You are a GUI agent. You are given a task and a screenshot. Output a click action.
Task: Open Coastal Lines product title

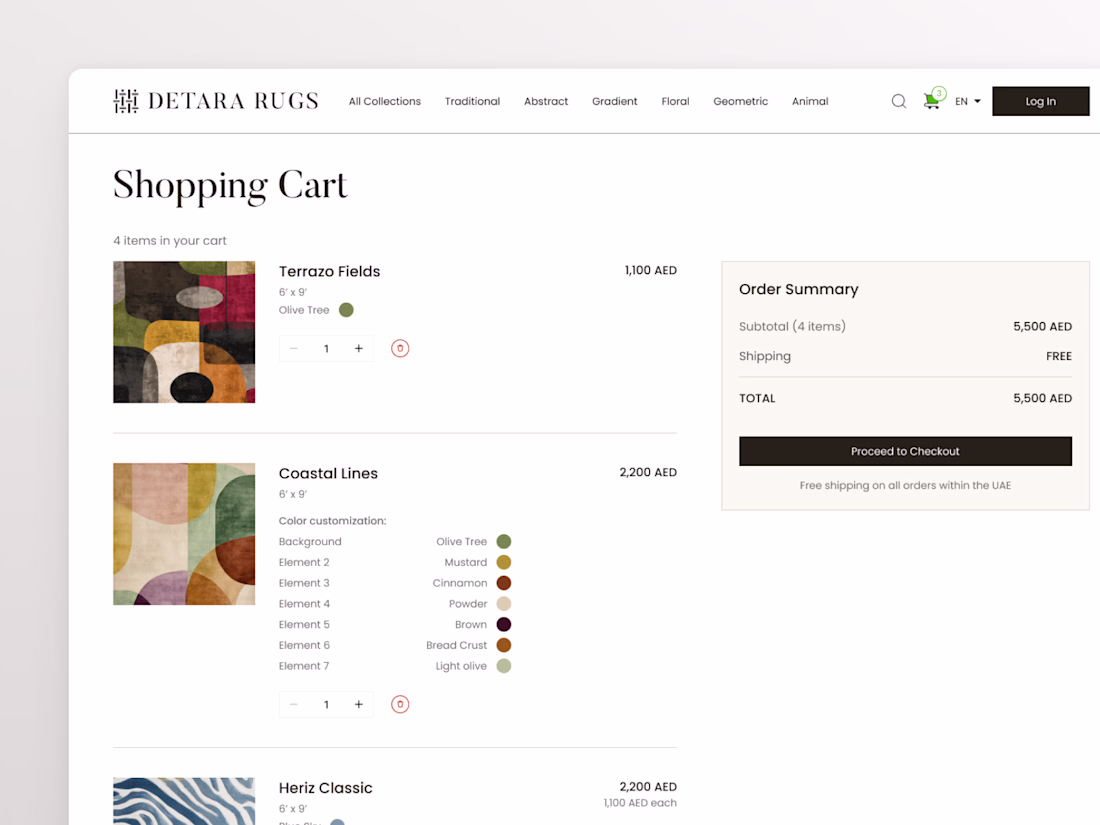[x=328, y=474]
